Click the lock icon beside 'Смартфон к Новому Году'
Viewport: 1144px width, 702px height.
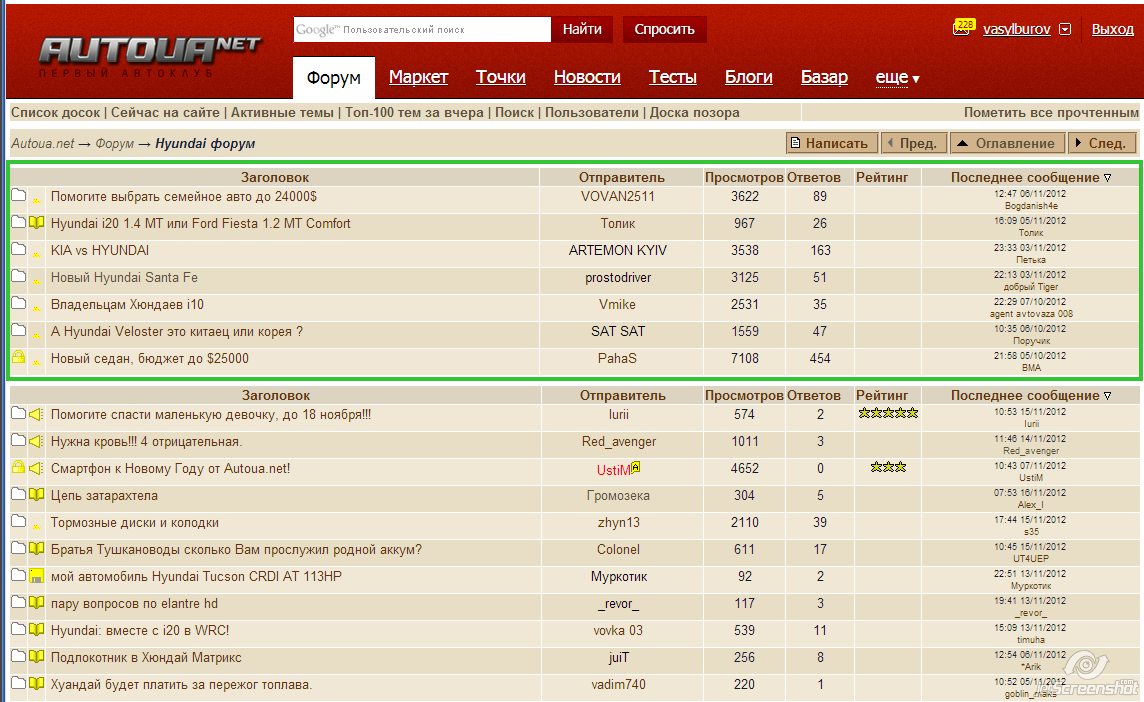18,468
